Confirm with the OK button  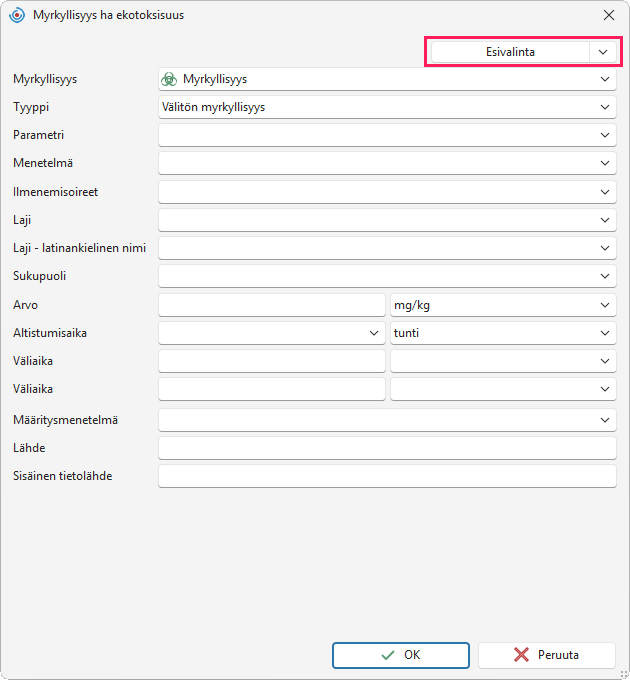[401, 655]
